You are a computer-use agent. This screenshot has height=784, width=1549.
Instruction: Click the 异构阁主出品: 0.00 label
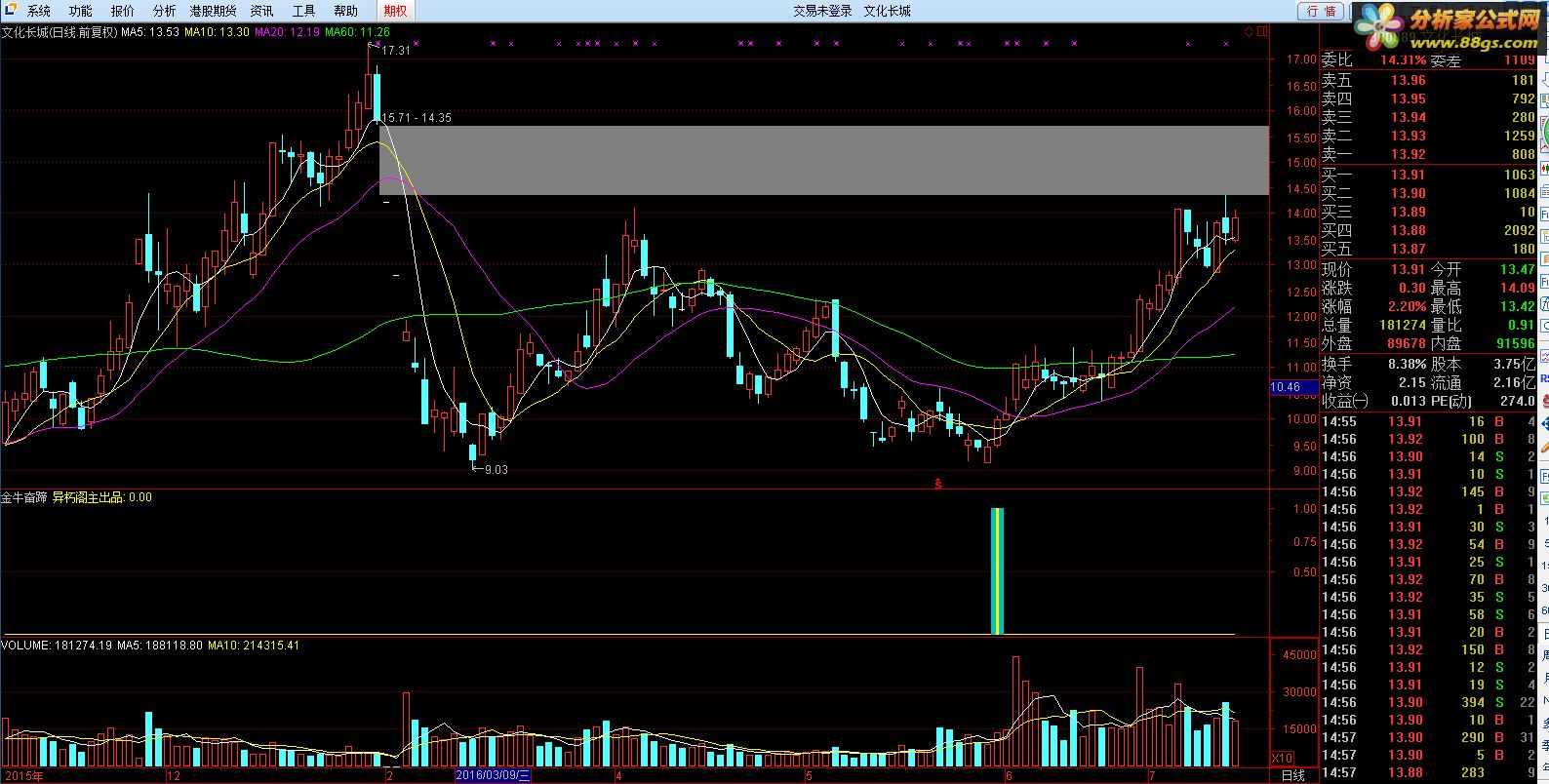click(x=102, y=497)
